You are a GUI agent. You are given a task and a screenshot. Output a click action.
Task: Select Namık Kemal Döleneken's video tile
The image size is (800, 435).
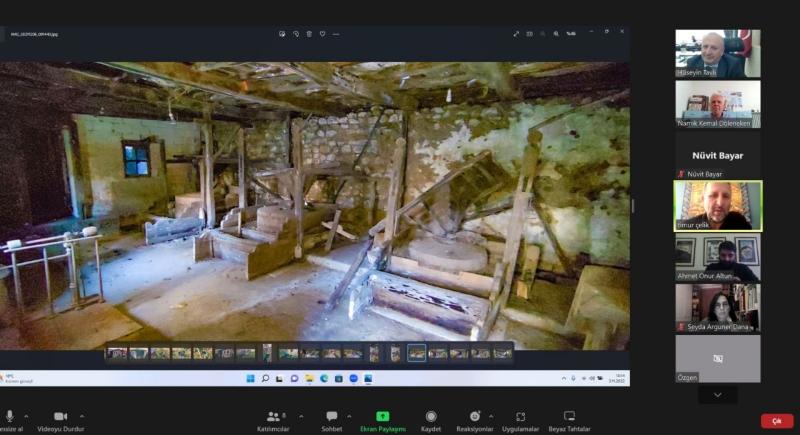pyautogui.click(x=717, y=104)
